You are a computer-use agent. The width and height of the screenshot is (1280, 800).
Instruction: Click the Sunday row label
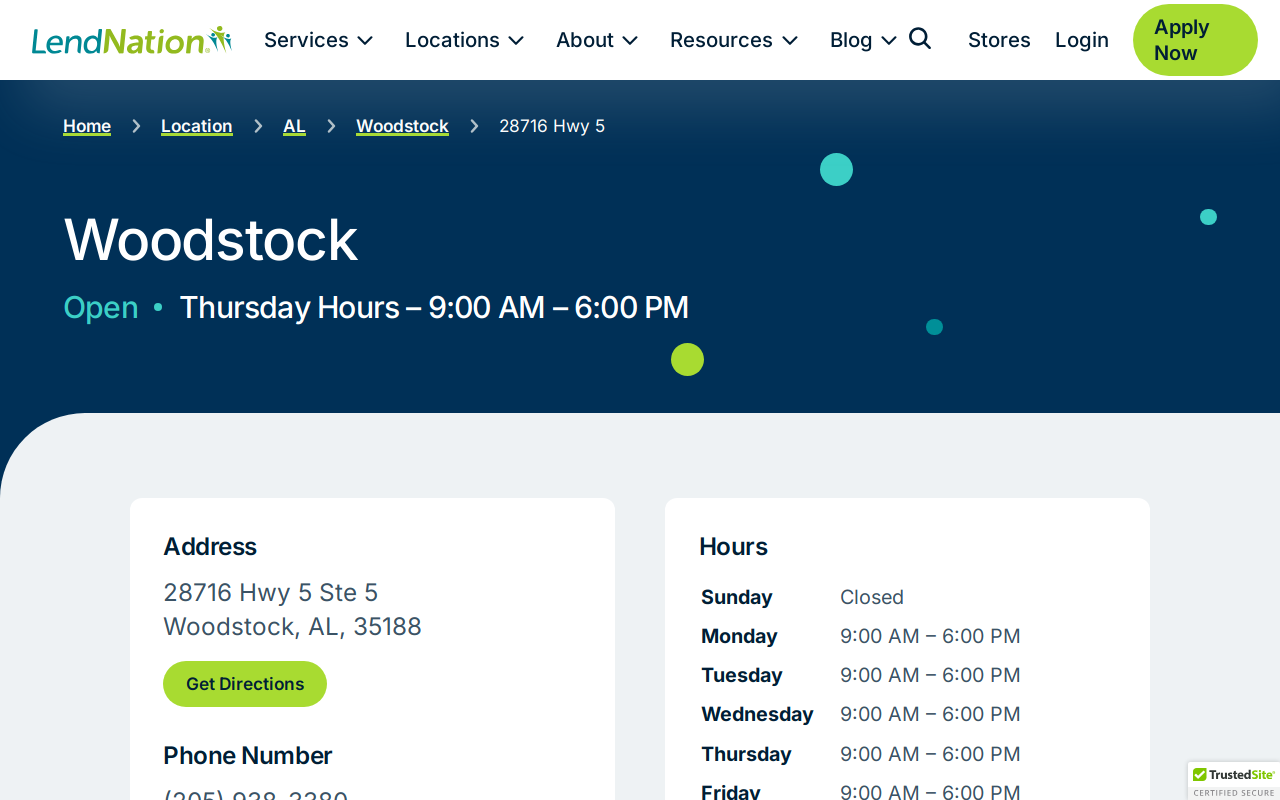coord(737,597)
